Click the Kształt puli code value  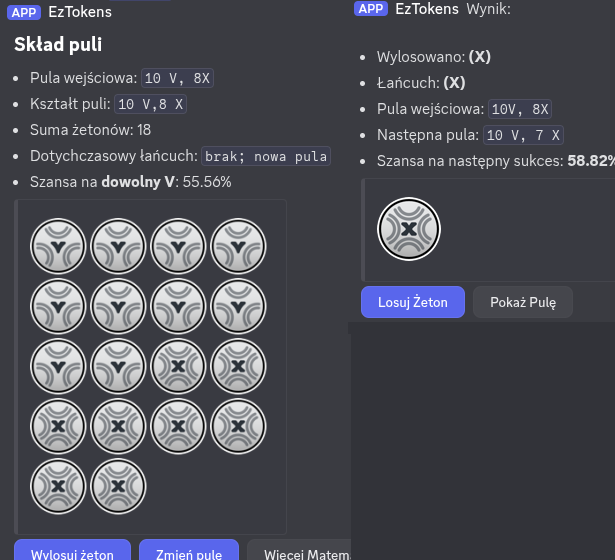[x=151, y=104]
